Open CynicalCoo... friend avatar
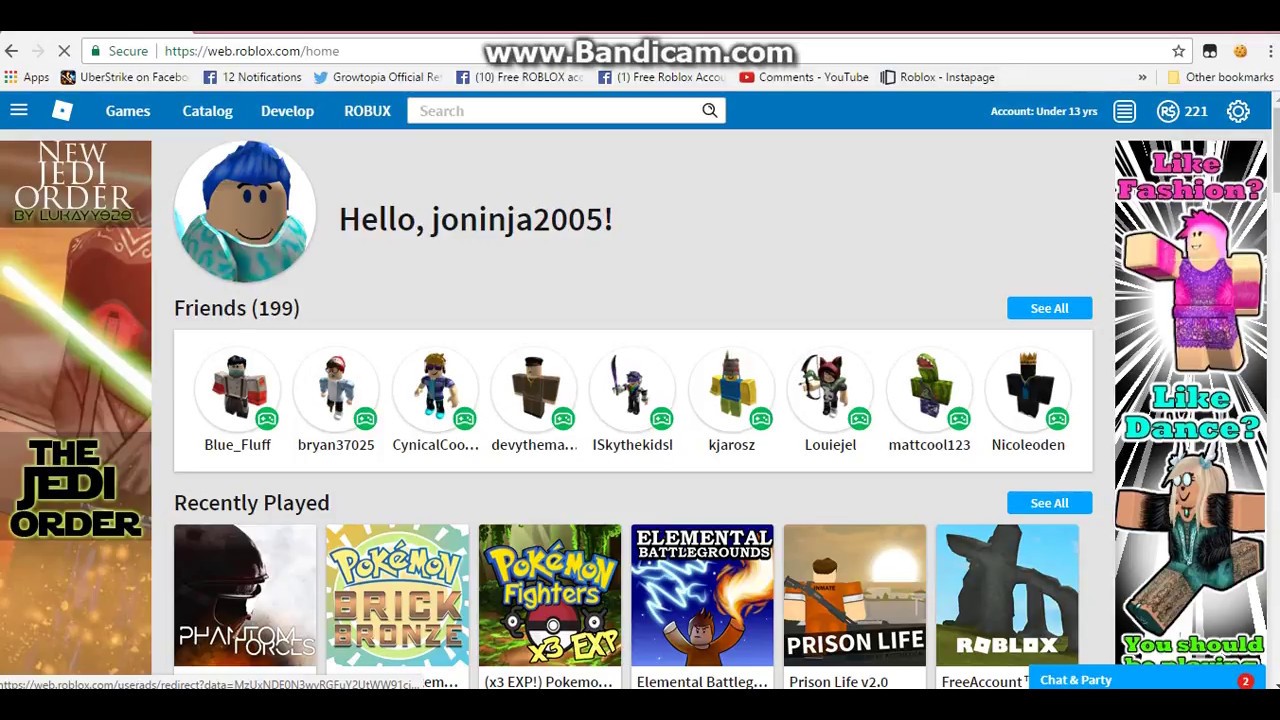Image resolution: width=1280 pixels, height=720 pixels. pos(435,387)
